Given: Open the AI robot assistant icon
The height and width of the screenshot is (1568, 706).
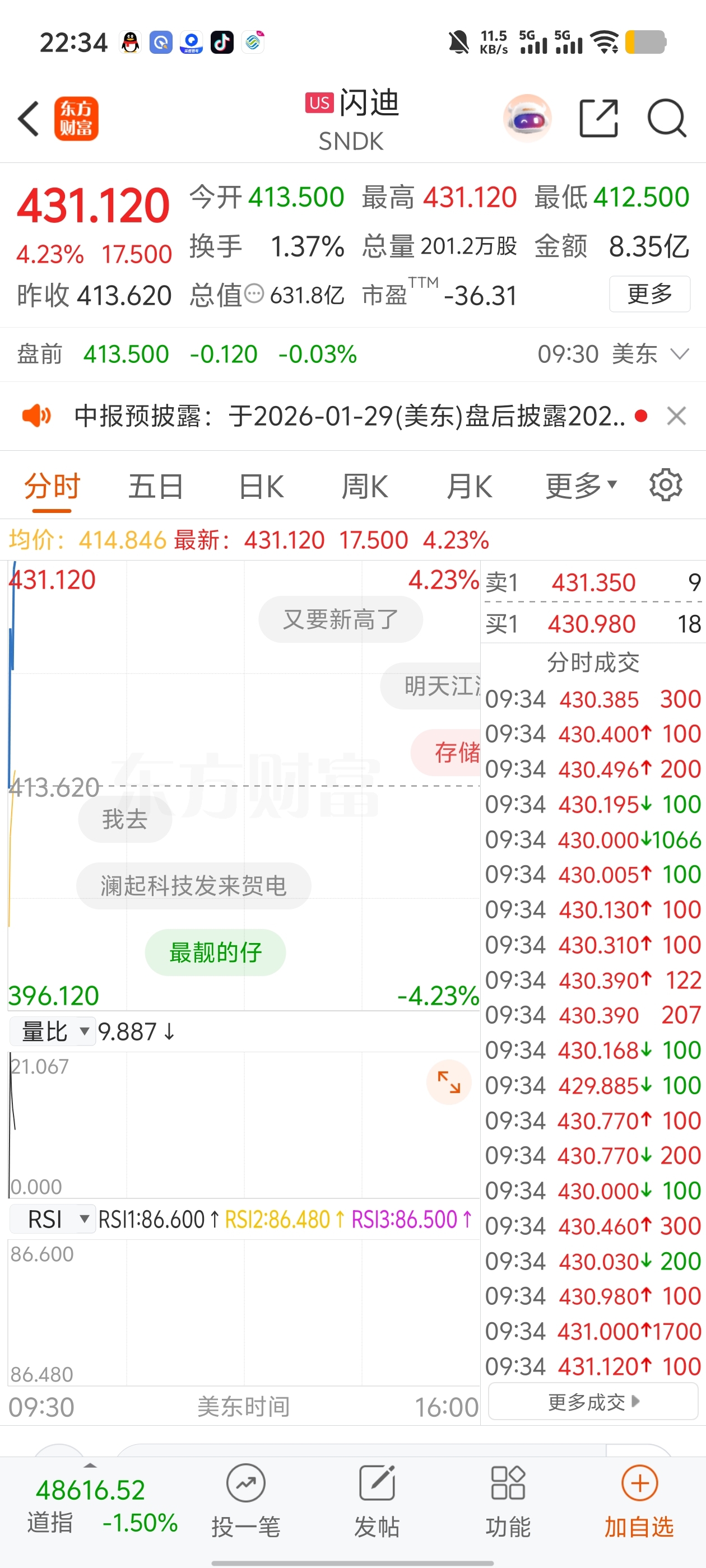Looking at the screenshot, I should [x=527, y=118].
